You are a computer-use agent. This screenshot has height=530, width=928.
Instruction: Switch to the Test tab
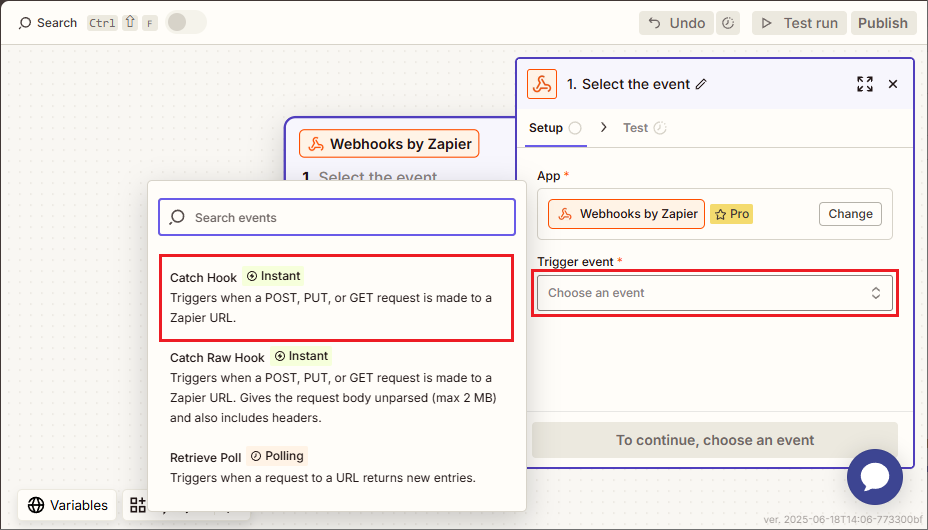[x=645, y=128]
